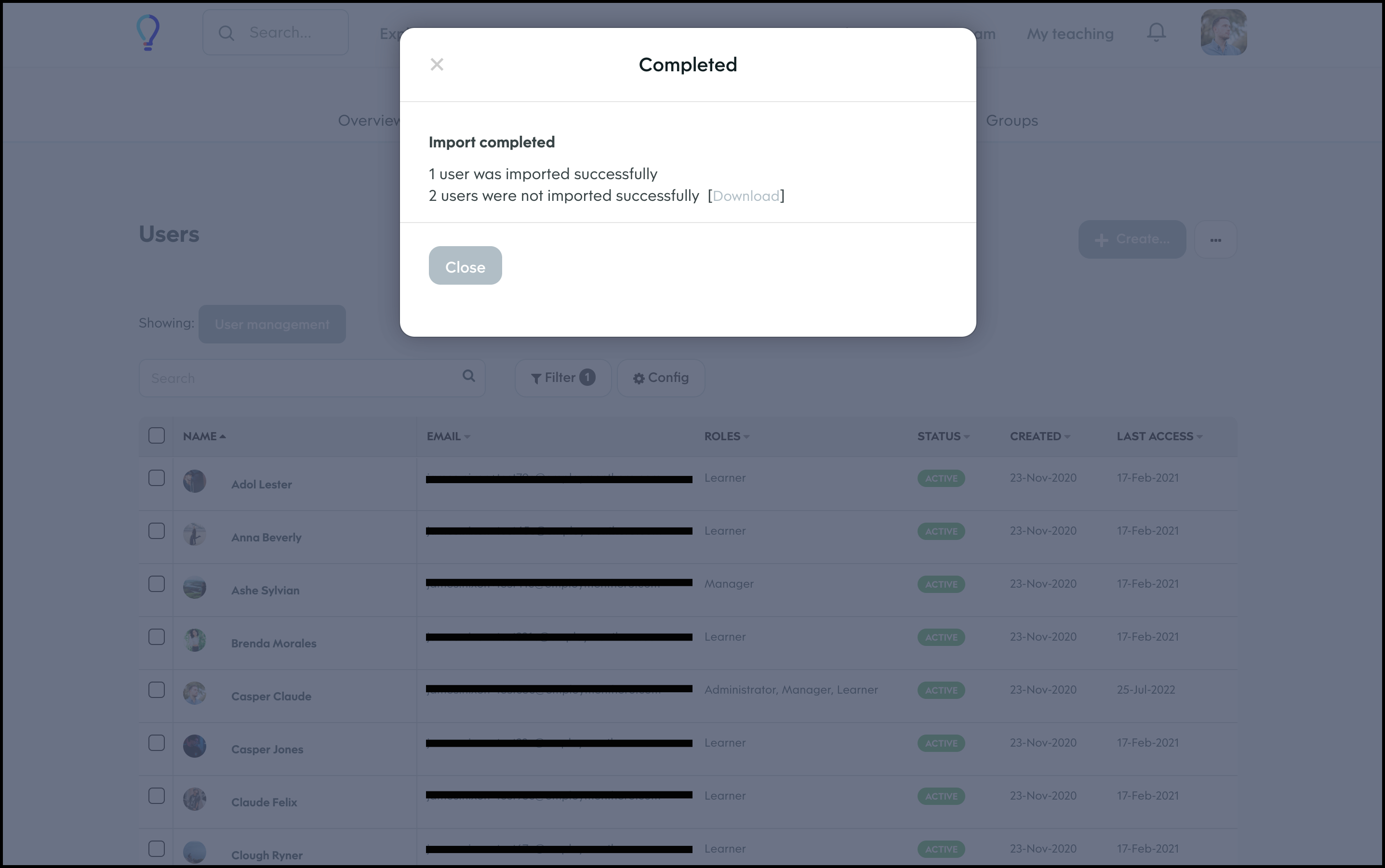Focus the users table Search field
Screen dimensions: 1385x868
pos(312,378)
